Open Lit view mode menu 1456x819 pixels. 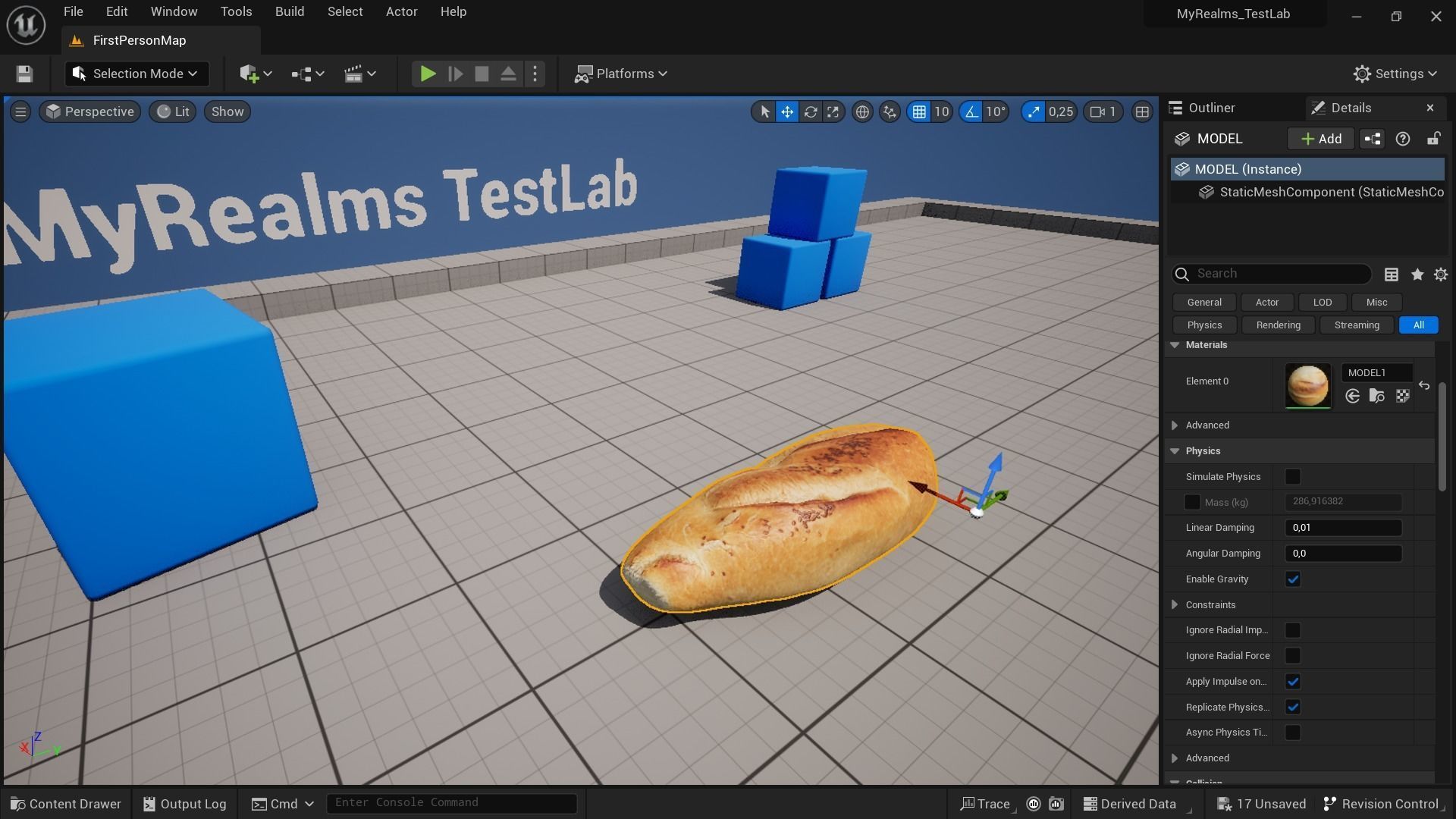click(173, 111)
